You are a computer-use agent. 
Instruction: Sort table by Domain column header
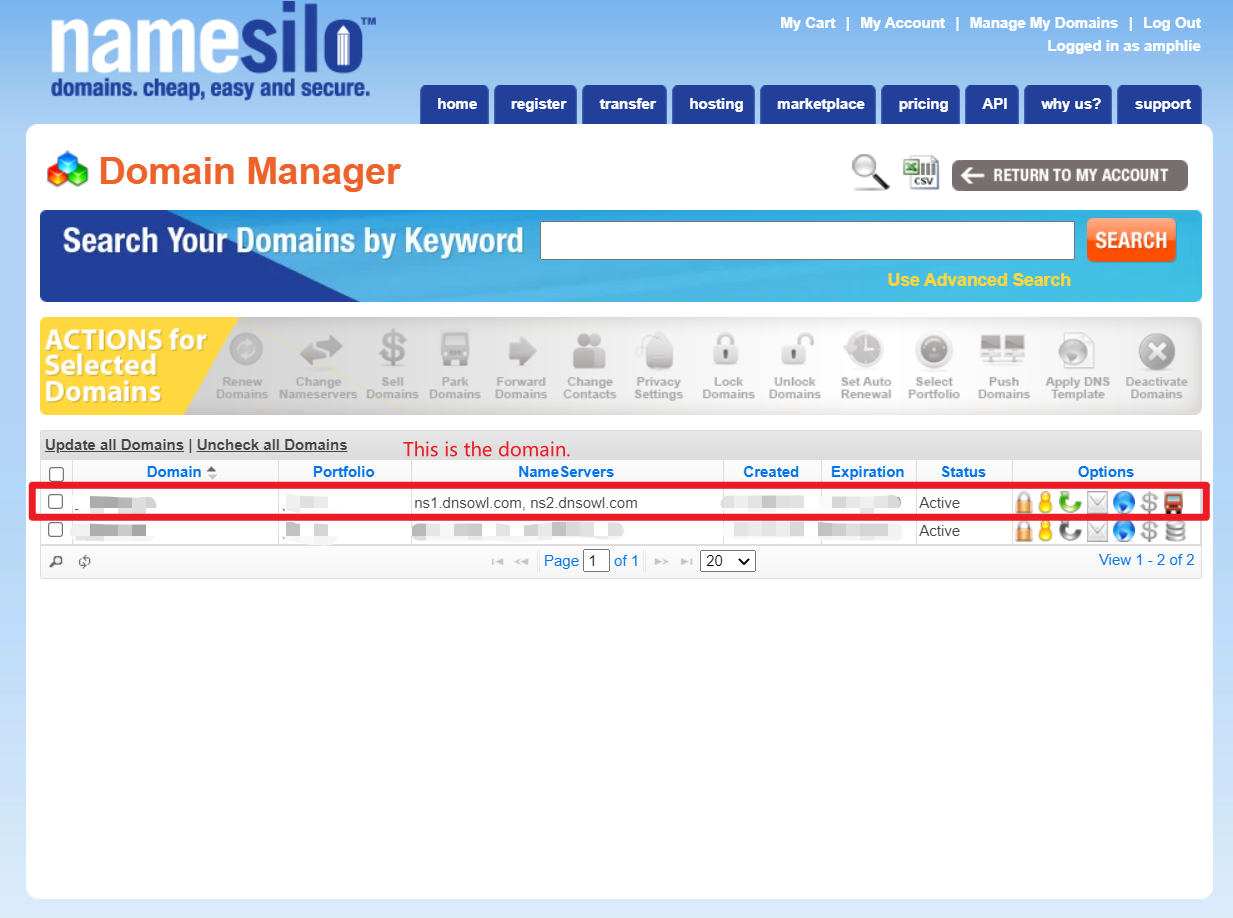tap(174, 472)
